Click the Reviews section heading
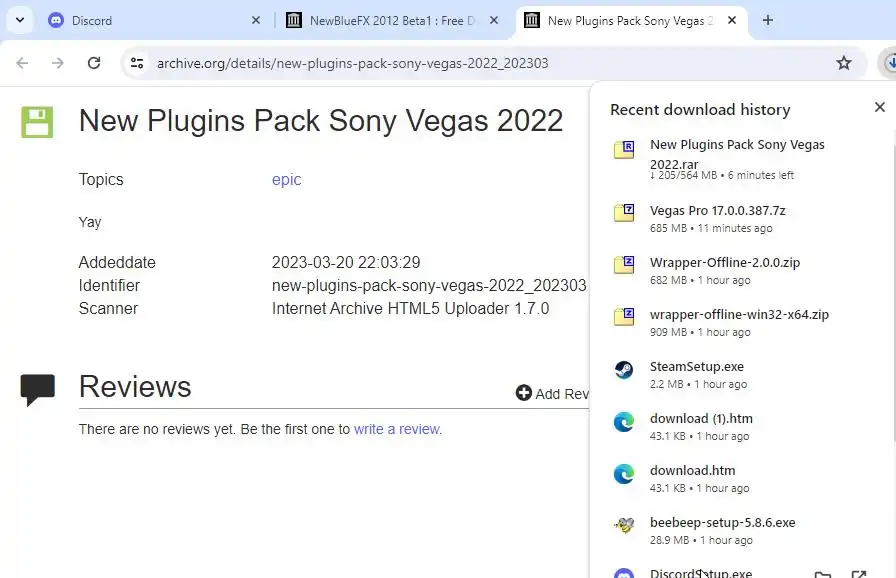The width and height of the screenshot is (896, 578). click(x=135, y=387)
